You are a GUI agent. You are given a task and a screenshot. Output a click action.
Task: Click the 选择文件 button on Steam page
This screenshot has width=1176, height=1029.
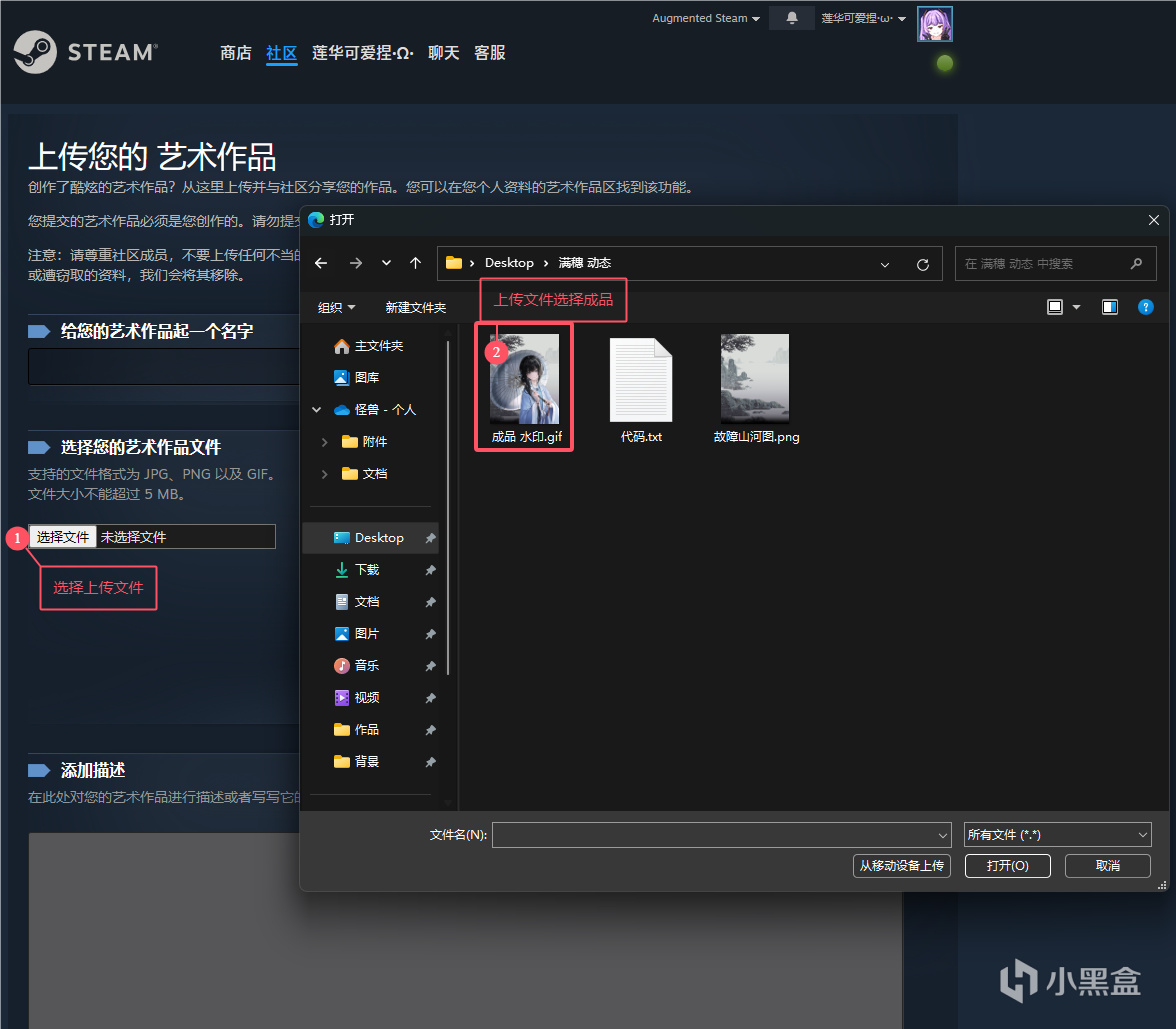[63, 537]
